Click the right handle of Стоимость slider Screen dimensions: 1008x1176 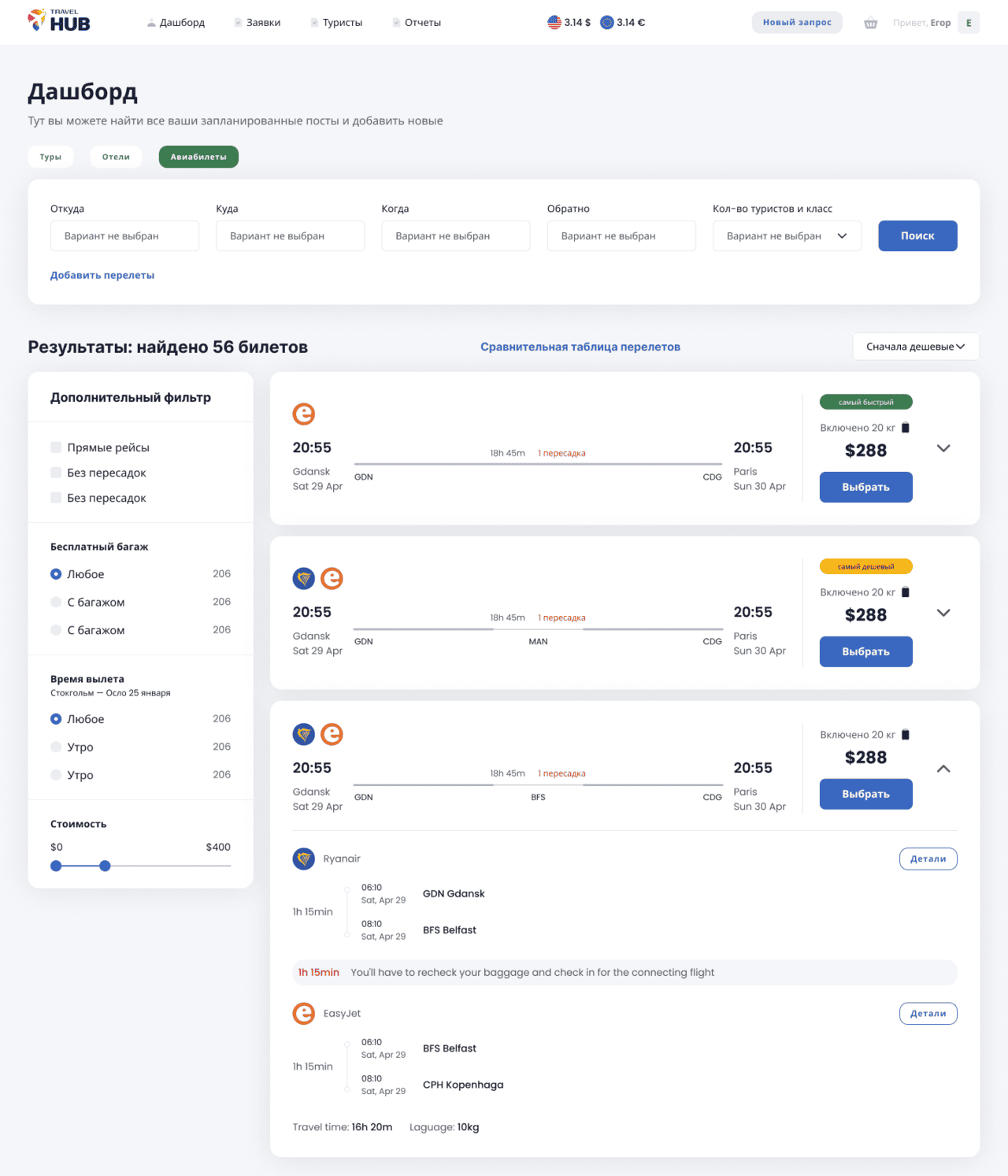[x=105, y=866]
